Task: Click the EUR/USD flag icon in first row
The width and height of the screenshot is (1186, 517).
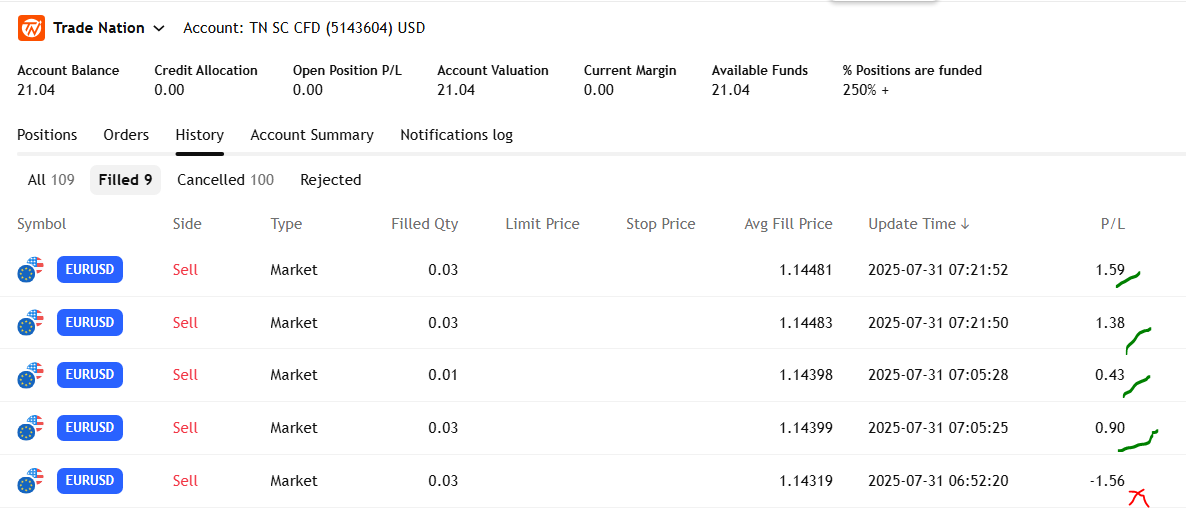Action: (31, 270)
